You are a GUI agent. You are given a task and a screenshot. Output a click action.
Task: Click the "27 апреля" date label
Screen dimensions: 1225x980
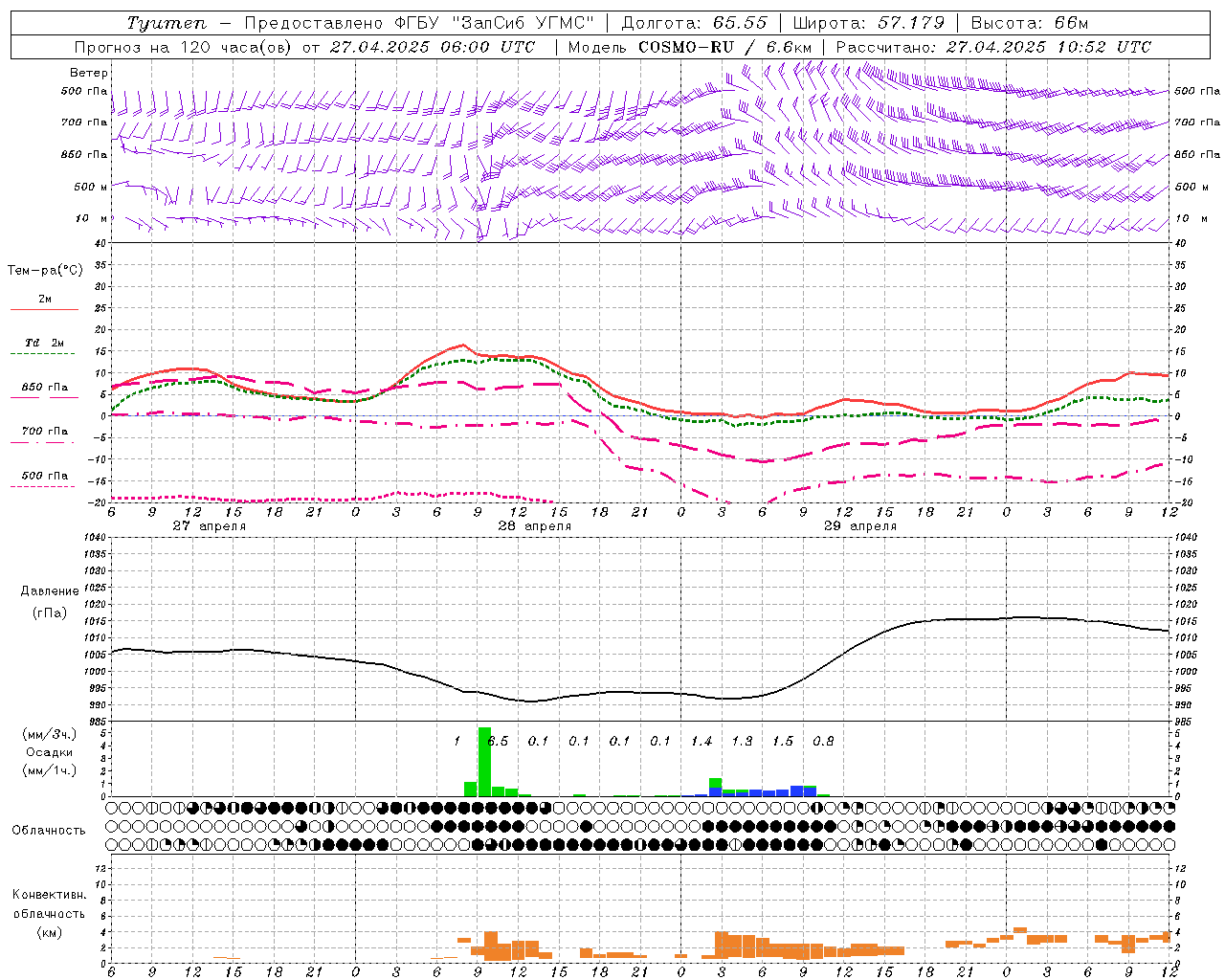tap(209, 526)
